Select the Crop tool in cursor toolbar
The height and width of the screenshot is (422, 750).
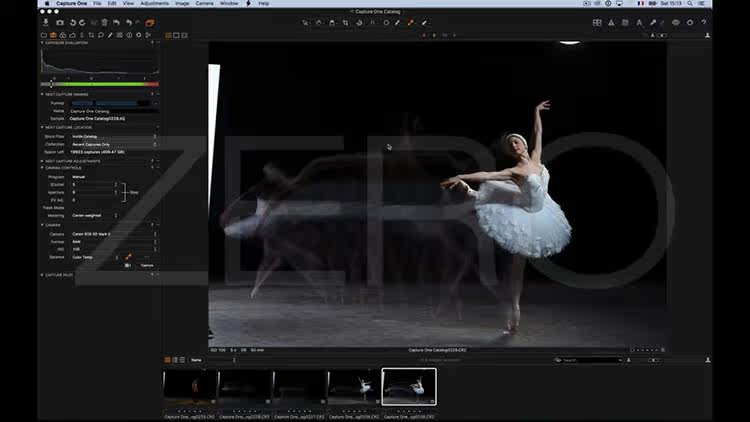[x=346, y=22]
